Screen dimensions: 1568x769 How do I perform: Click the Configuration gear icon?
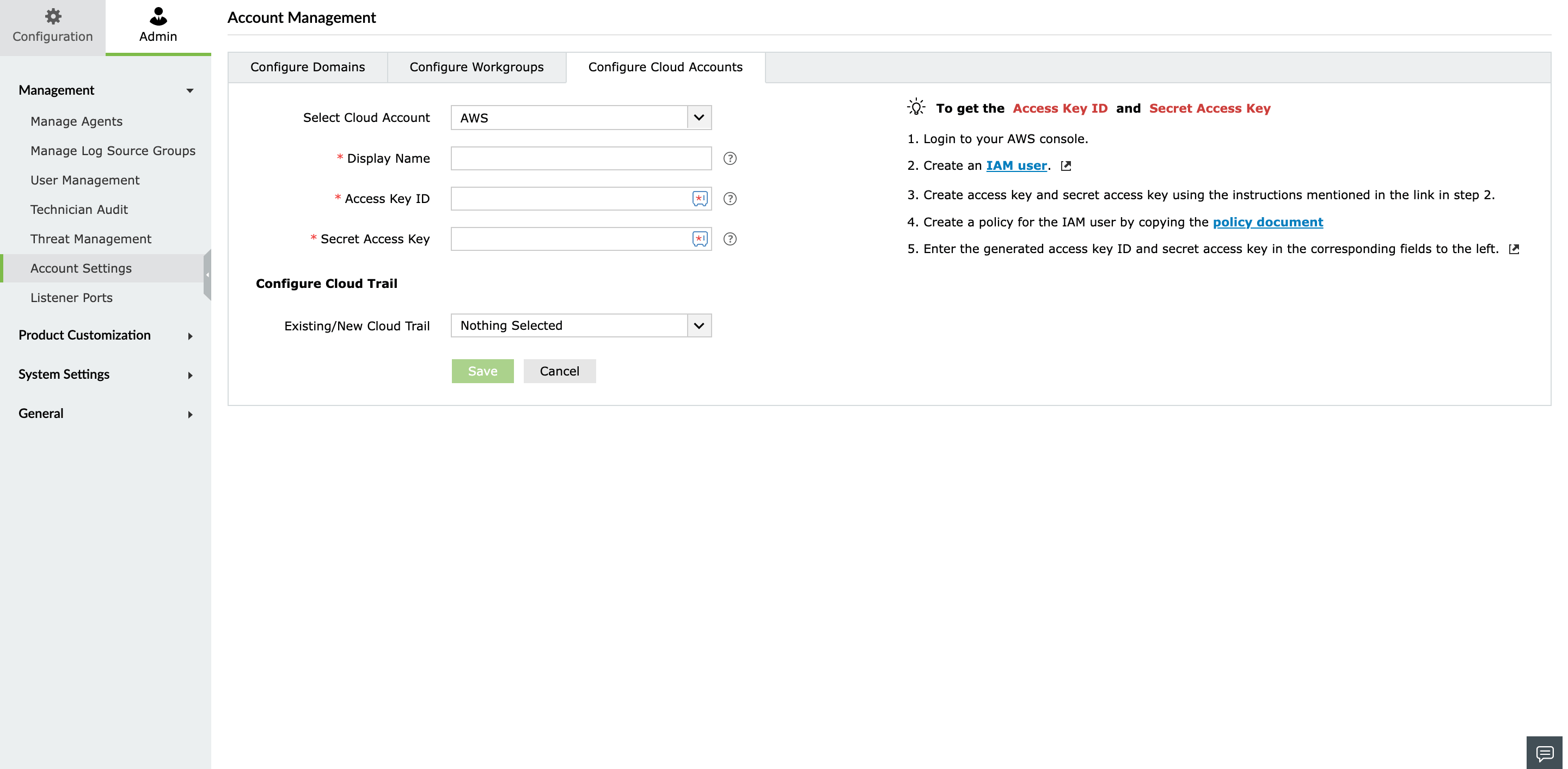(x=53, y=16)
